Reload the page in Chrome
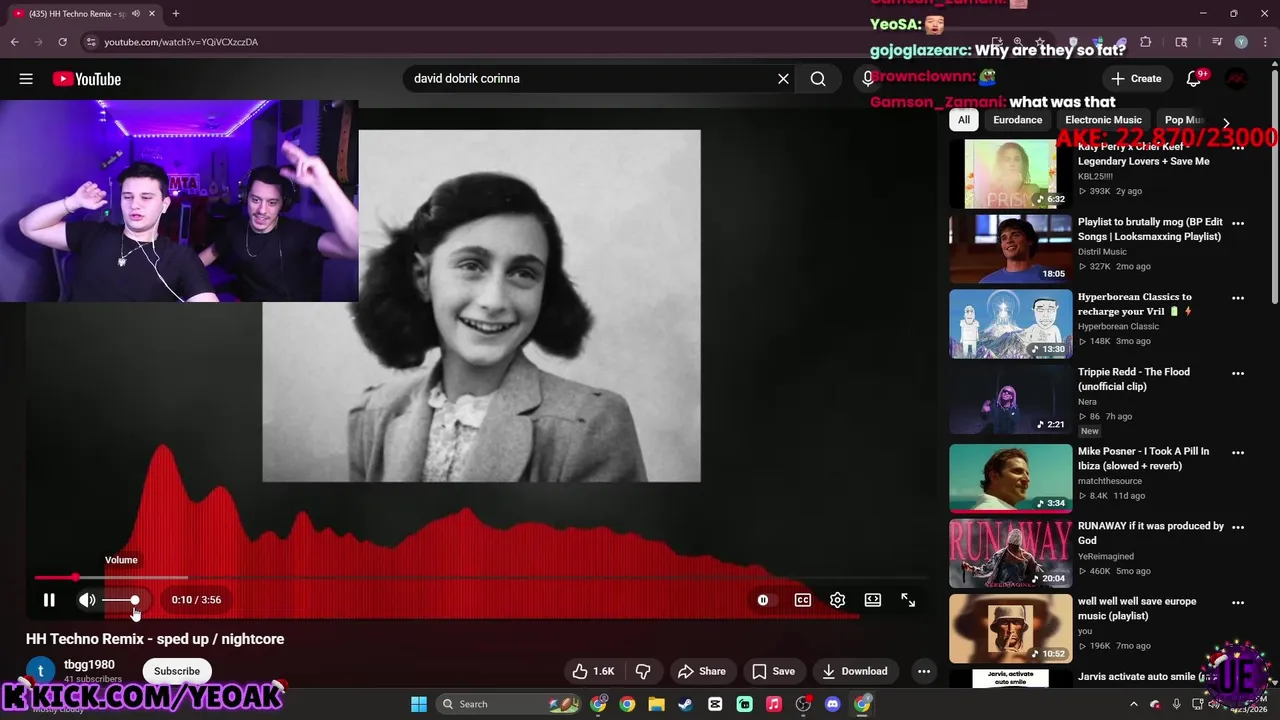 (62, 42)
